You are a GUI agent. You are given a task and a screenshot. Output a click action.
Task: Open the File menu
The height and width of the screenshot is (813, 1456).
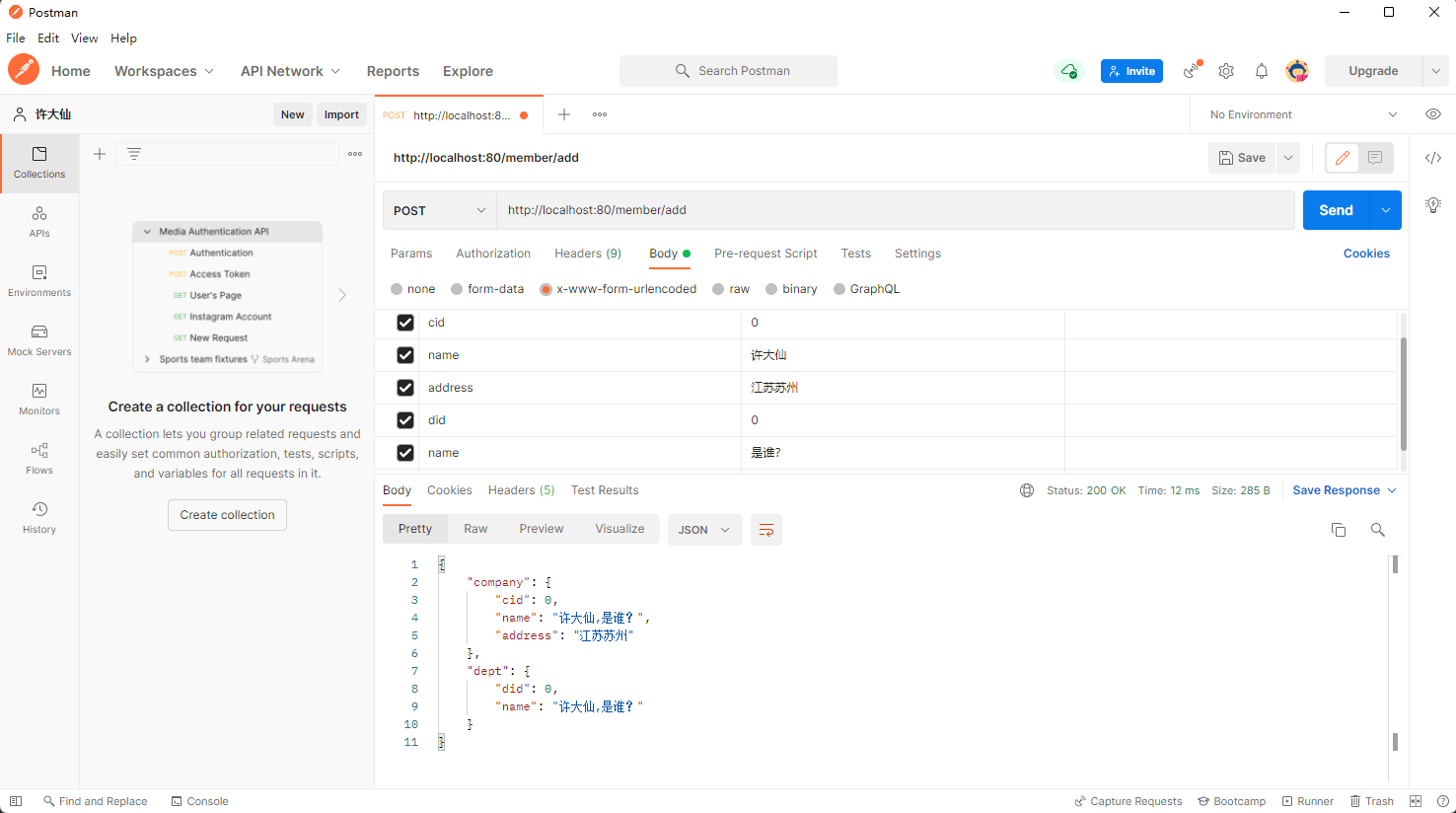tap(16, 38)
